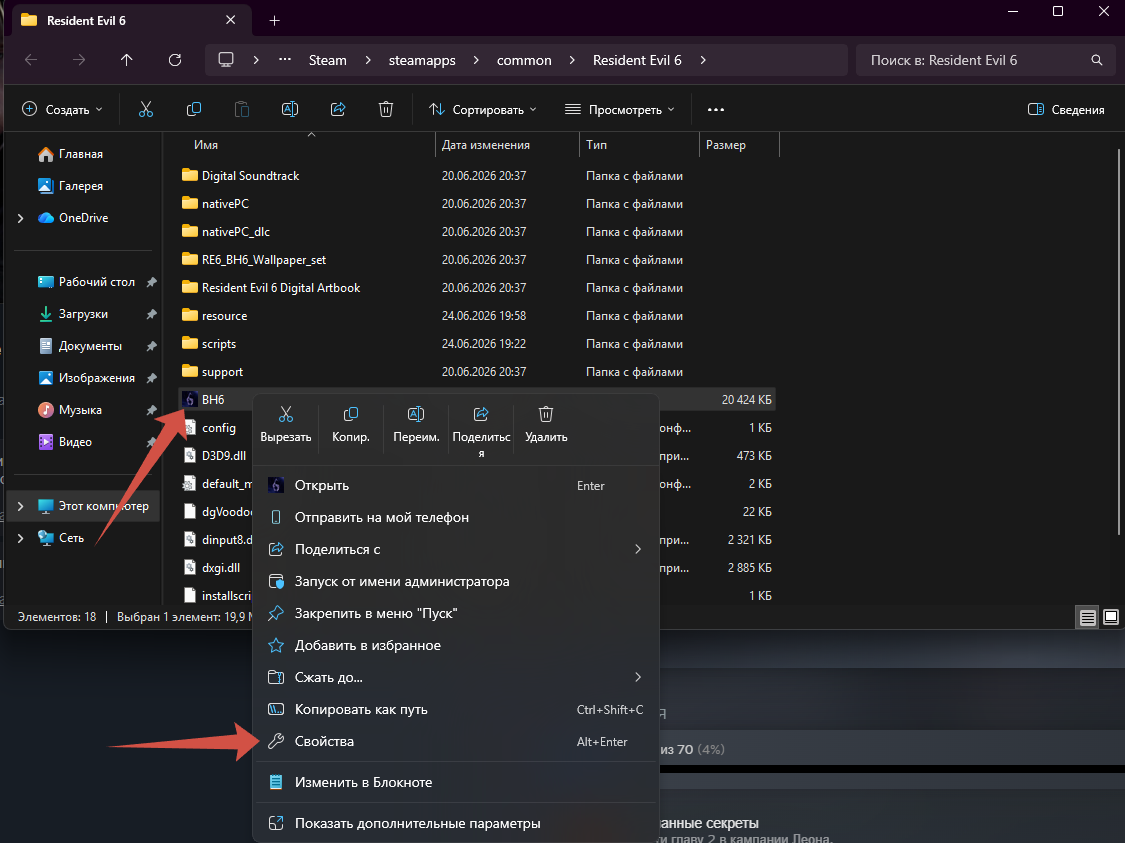The width and height of the screenshot is (1125, 843).
Task: Expand chevron after Resident Evil 6 in breadcrumb
Action: coord(702,60)
